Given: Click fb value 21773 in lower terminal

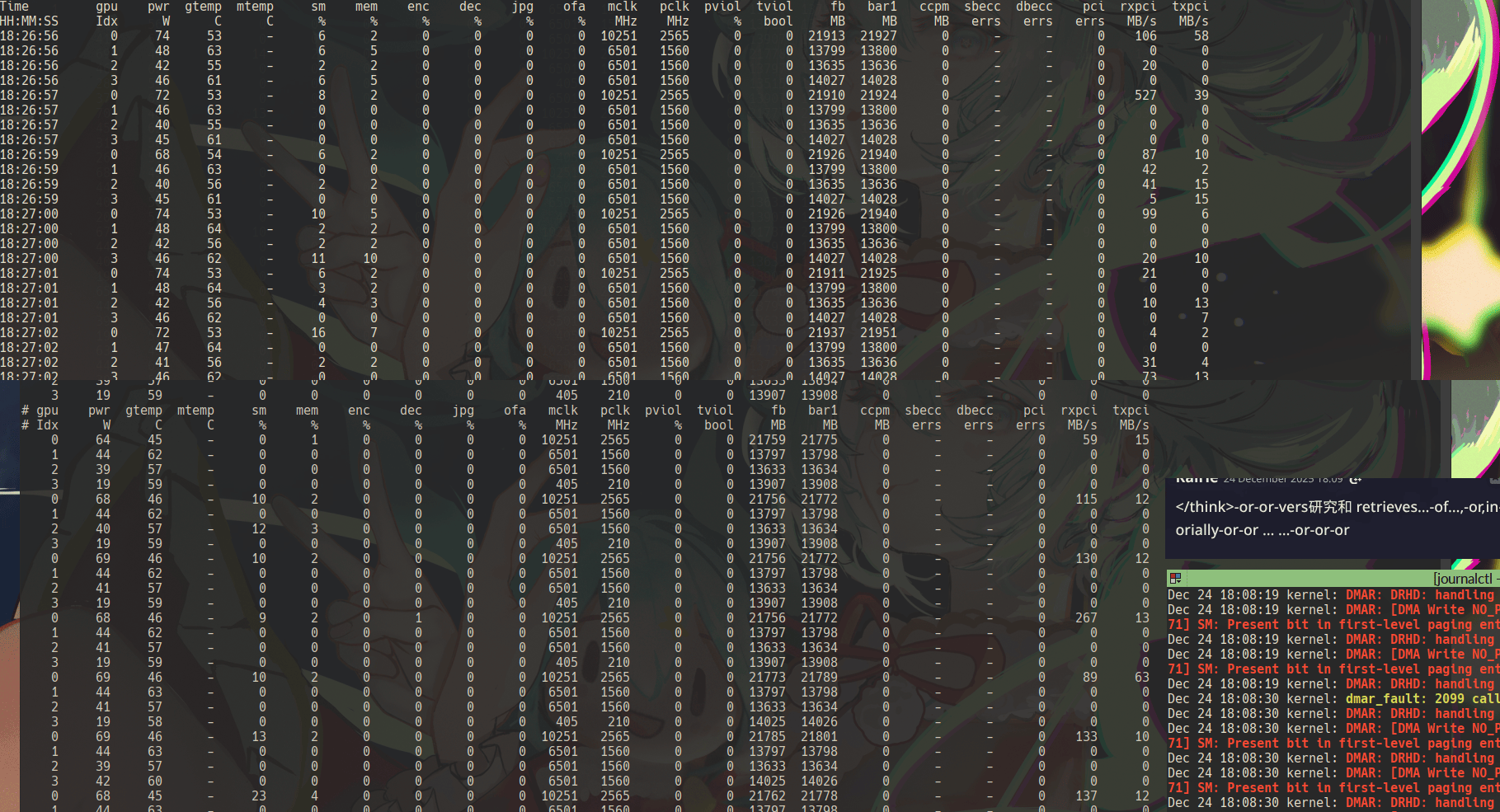Looking at the screenshot, I should click(x=767, y=678).
